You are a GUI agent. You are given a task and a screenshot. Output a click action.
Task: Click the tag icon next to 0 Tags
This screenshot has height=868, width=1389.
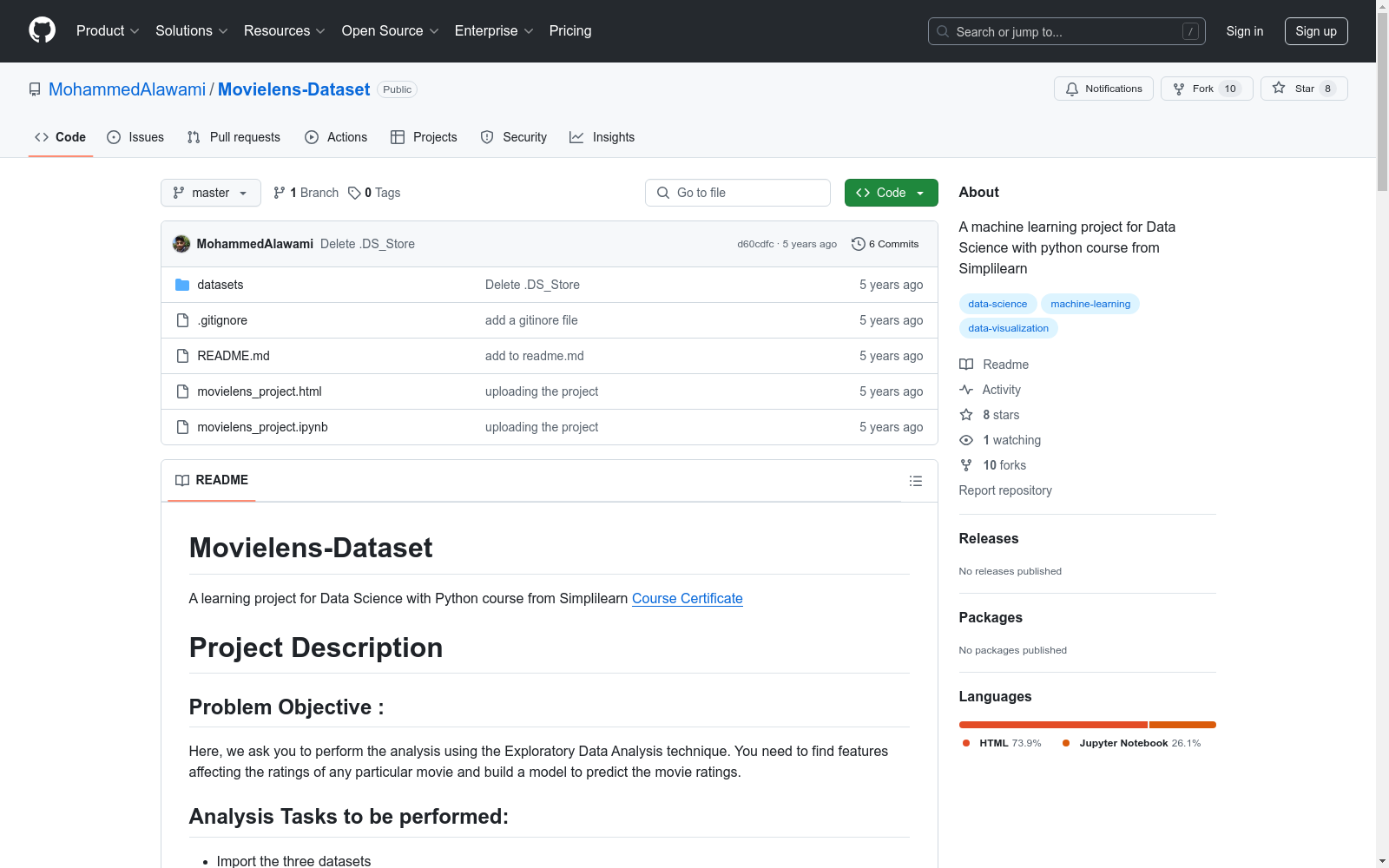point(354,193)
